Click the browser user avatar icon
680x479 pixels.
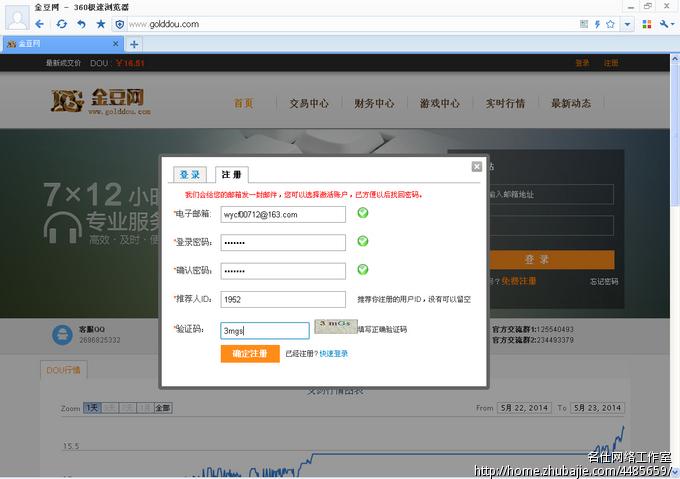coord(17,17)
